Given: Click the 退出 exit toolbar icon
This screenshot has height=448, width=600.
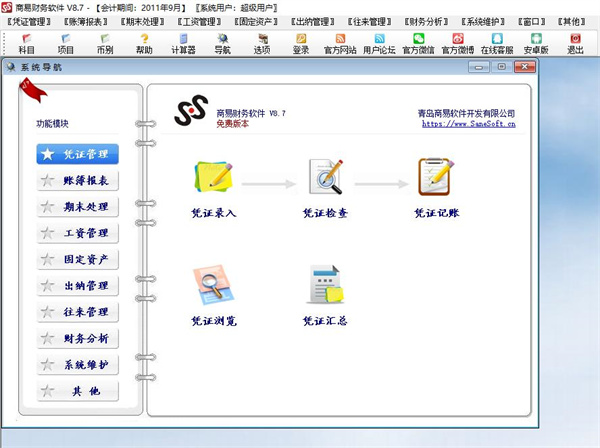Looking at the screenshot, I should tap(575, 44).
